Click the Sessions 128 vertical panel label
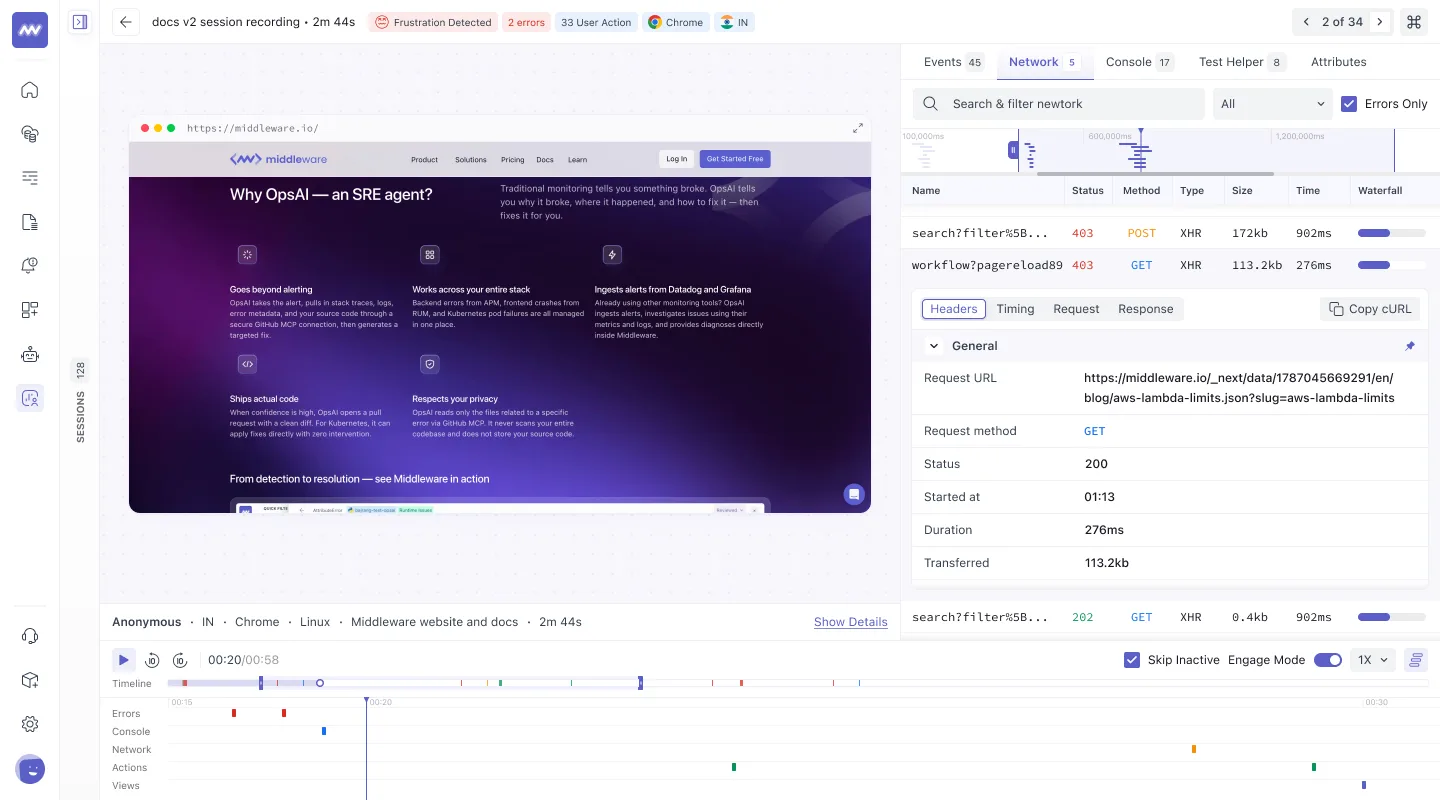The image size is (1440, 800). (80, 402)
